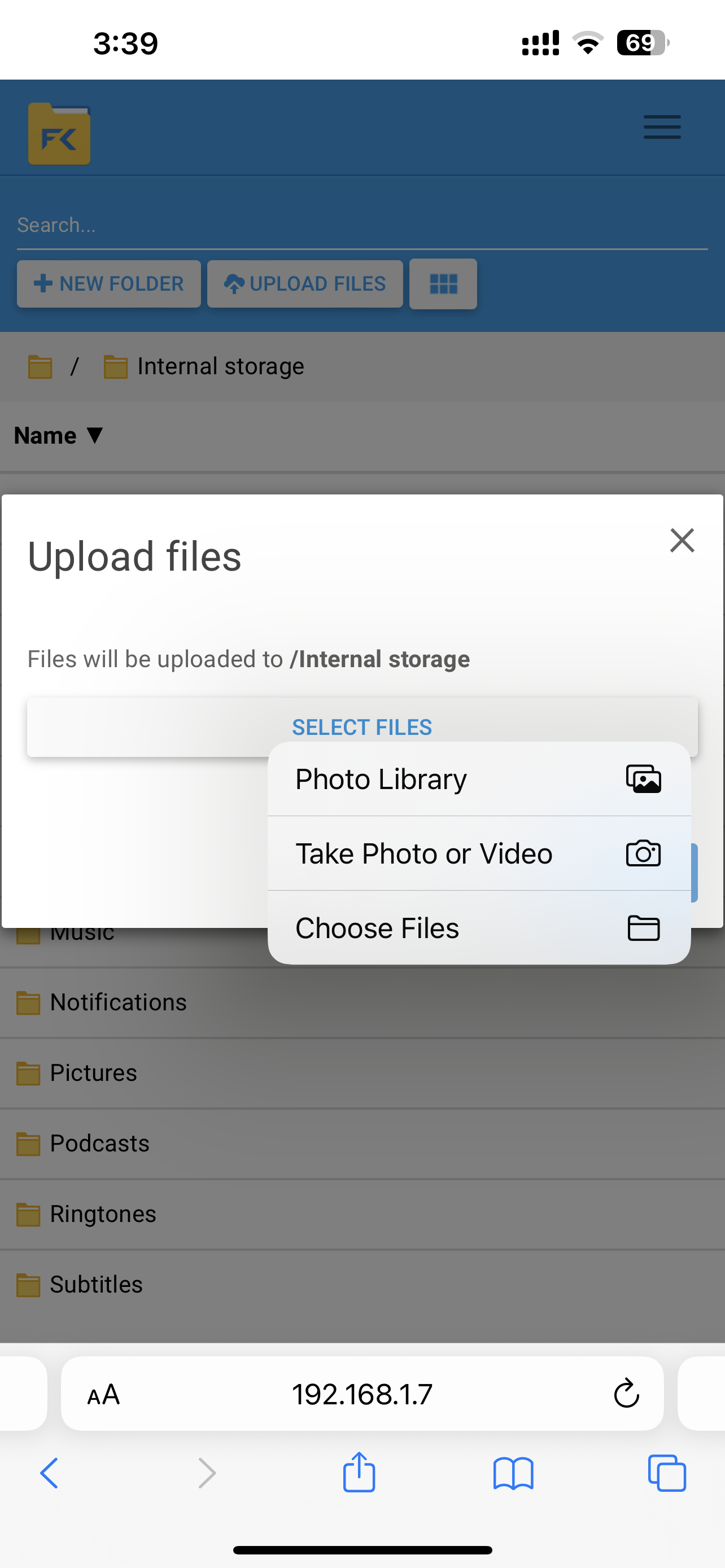725x1568 pixels.
Task: Open Safari share sheet
Action: pos(359,1473)
